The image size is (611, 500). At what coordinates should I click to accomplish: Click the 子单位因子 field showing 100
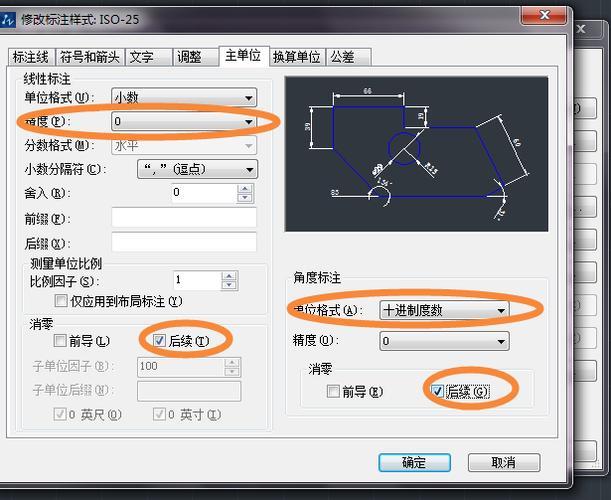180,367
